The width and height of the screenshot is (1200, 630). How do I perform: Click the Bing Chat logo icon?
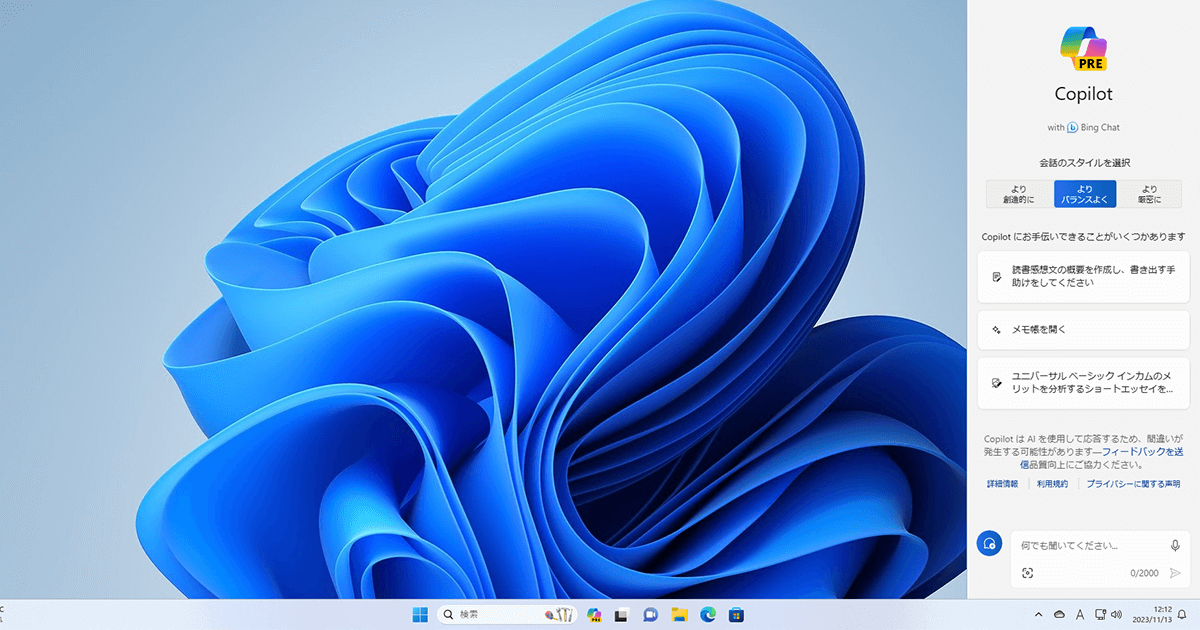[x=1072, y=128]
